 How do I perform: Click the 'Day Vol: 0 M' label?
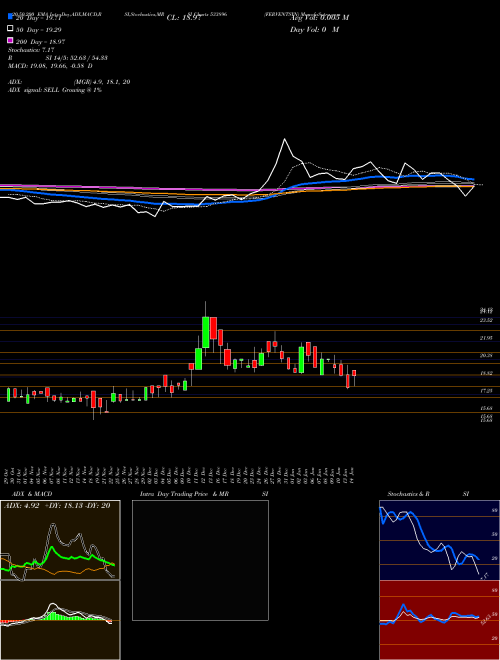(x=314, y=29)
